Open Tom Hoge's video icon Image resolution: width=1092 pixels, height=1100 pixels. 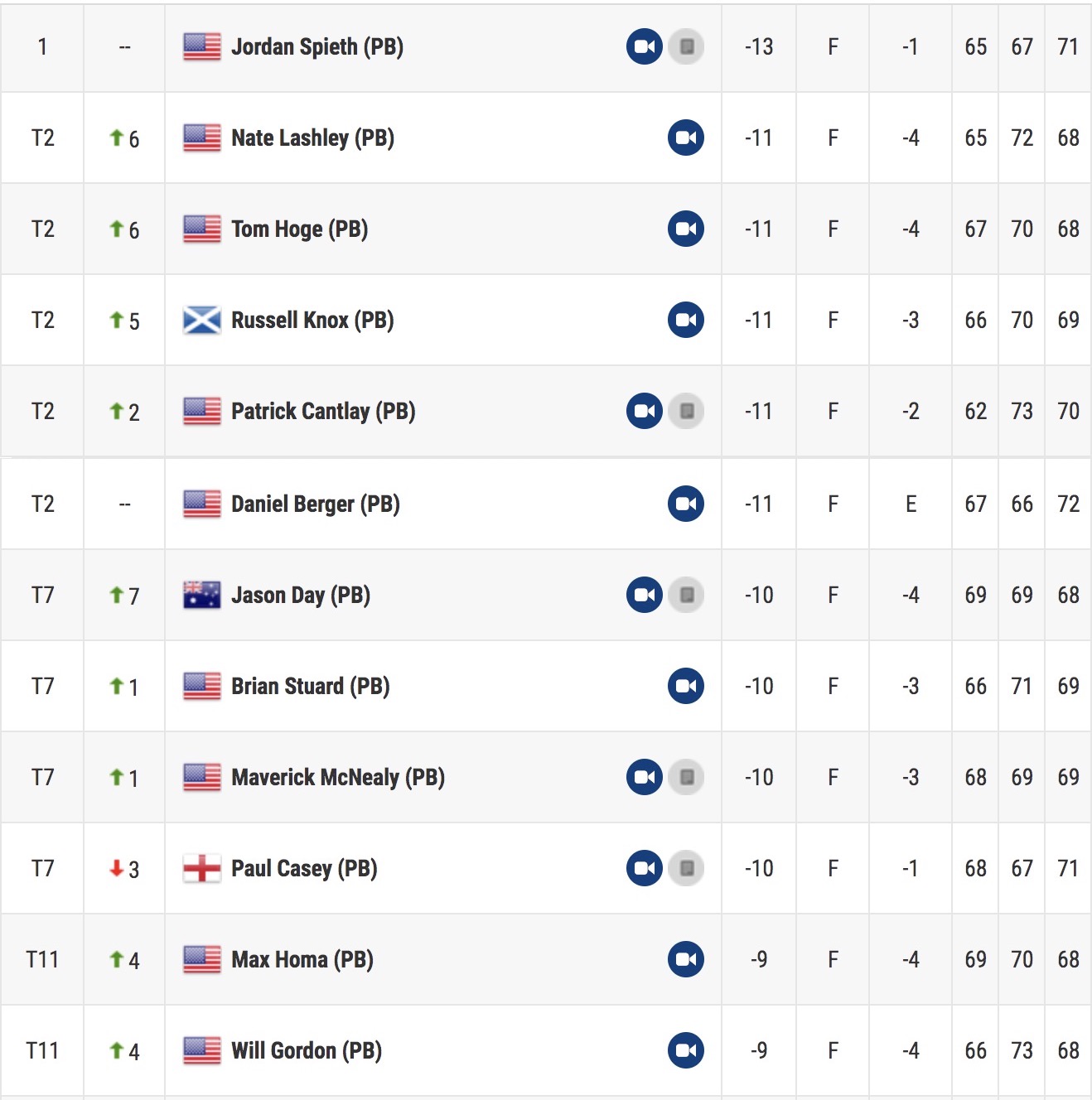point(686,229)
